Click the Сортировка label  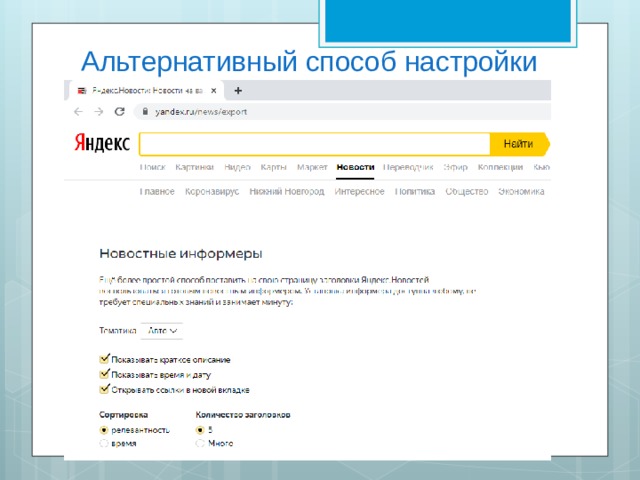click(123, 415)
